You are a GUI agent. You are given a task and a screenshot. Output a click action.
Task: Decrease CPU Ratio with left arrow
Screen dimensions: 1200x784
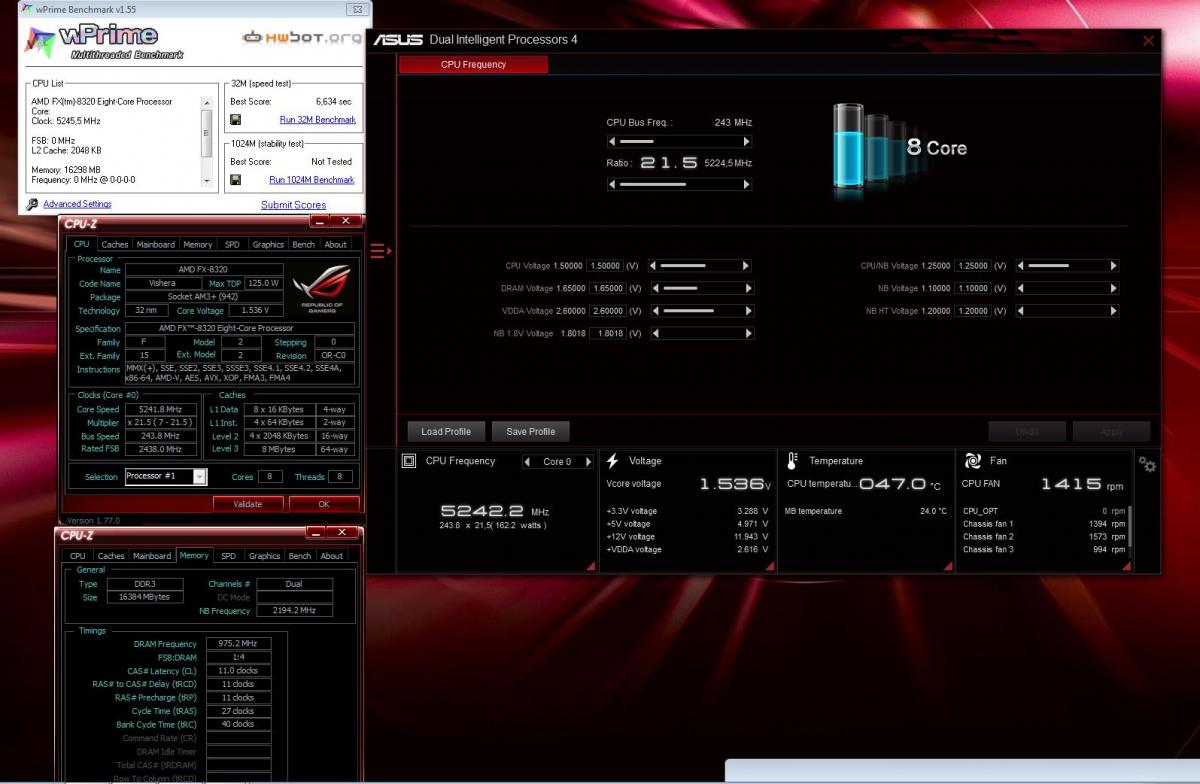click(612, 184)
